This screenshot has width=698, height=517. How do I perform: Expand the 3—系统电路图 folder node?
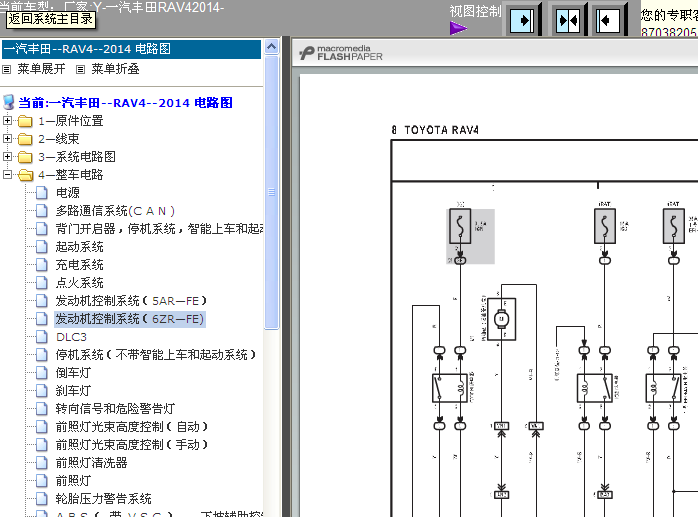(x=7, y=157)
